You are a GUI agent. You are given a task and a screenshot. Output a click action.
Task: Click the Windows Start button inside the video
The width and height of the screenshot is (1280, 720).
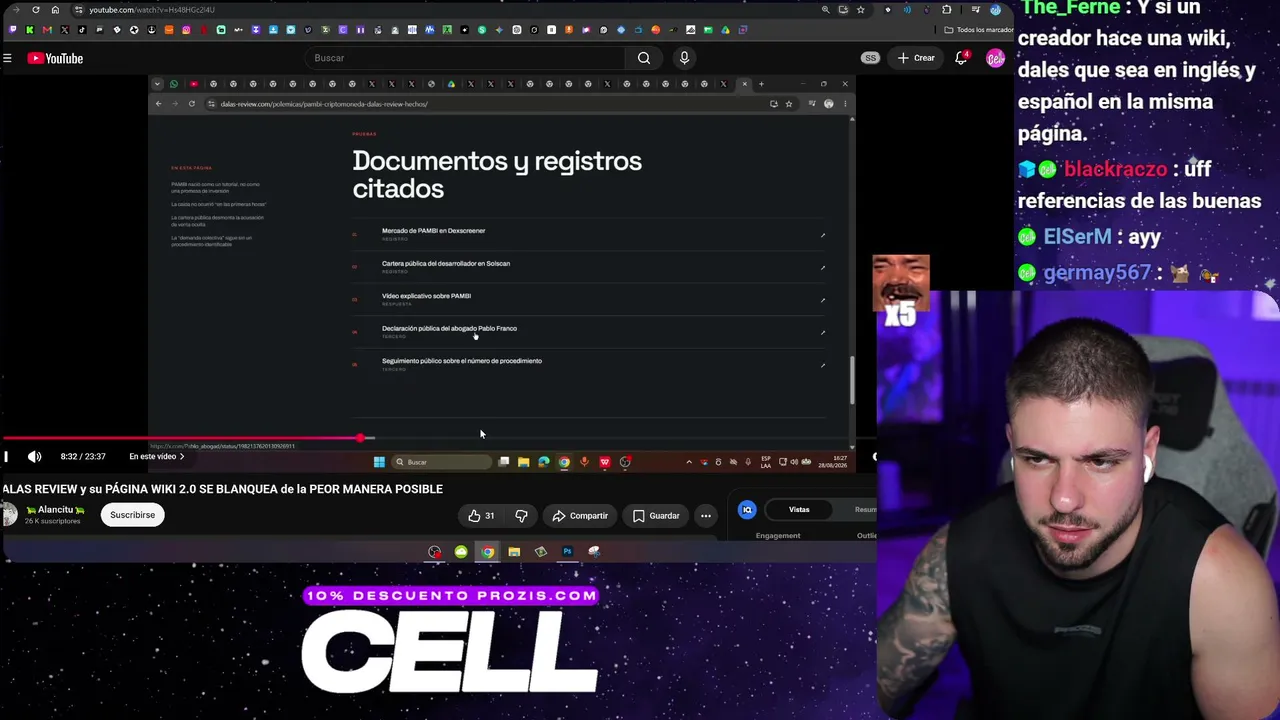tap(379, 462)
